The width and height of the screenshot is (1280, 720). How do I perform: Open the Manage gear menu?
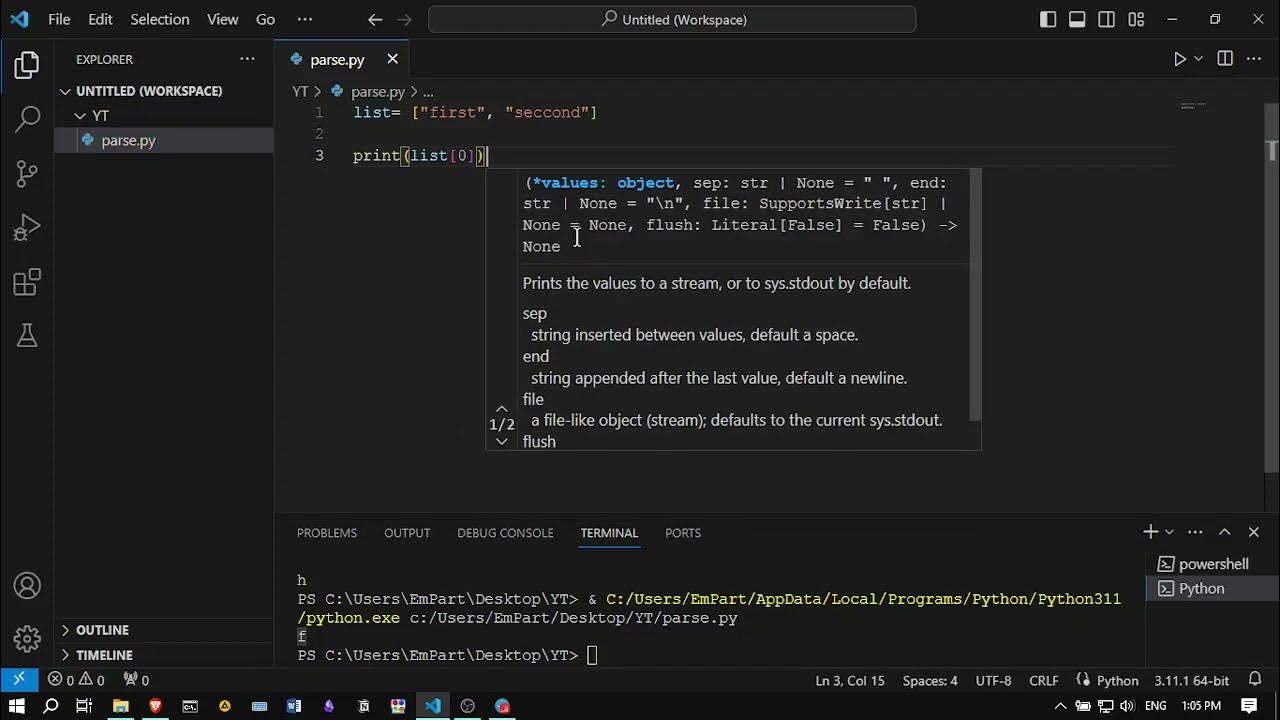27,638
